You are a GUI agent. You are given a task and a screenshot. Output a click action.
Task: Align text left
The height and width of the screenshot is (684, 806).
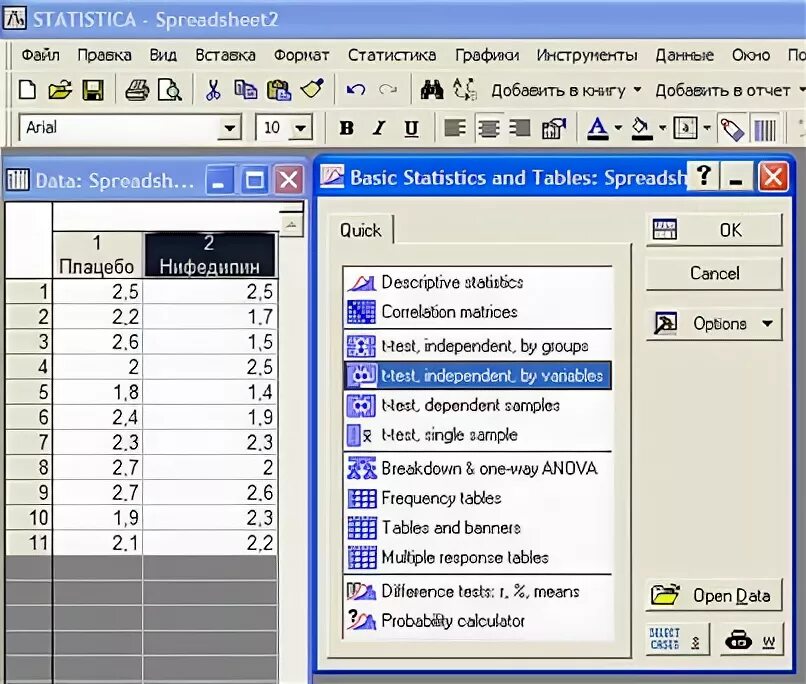(x=455, y=128)
